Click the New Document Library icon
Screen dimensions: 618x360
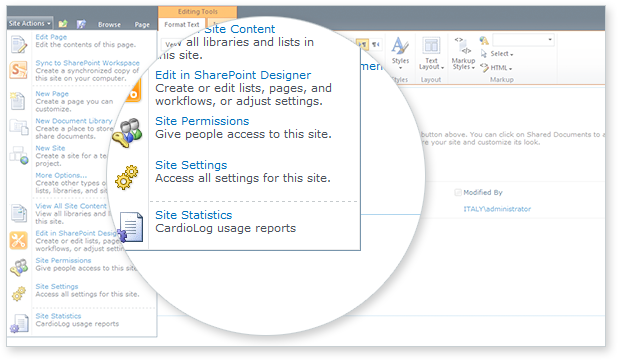point(19,127)
